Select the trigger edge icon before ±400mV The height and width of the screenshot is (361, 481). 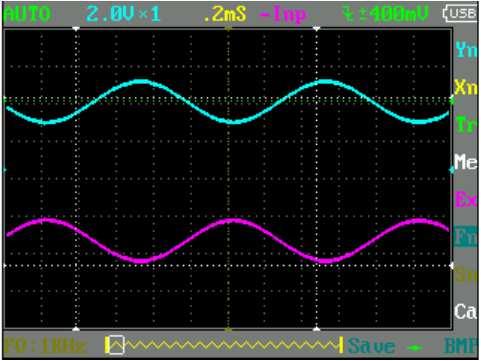[349, 15]
